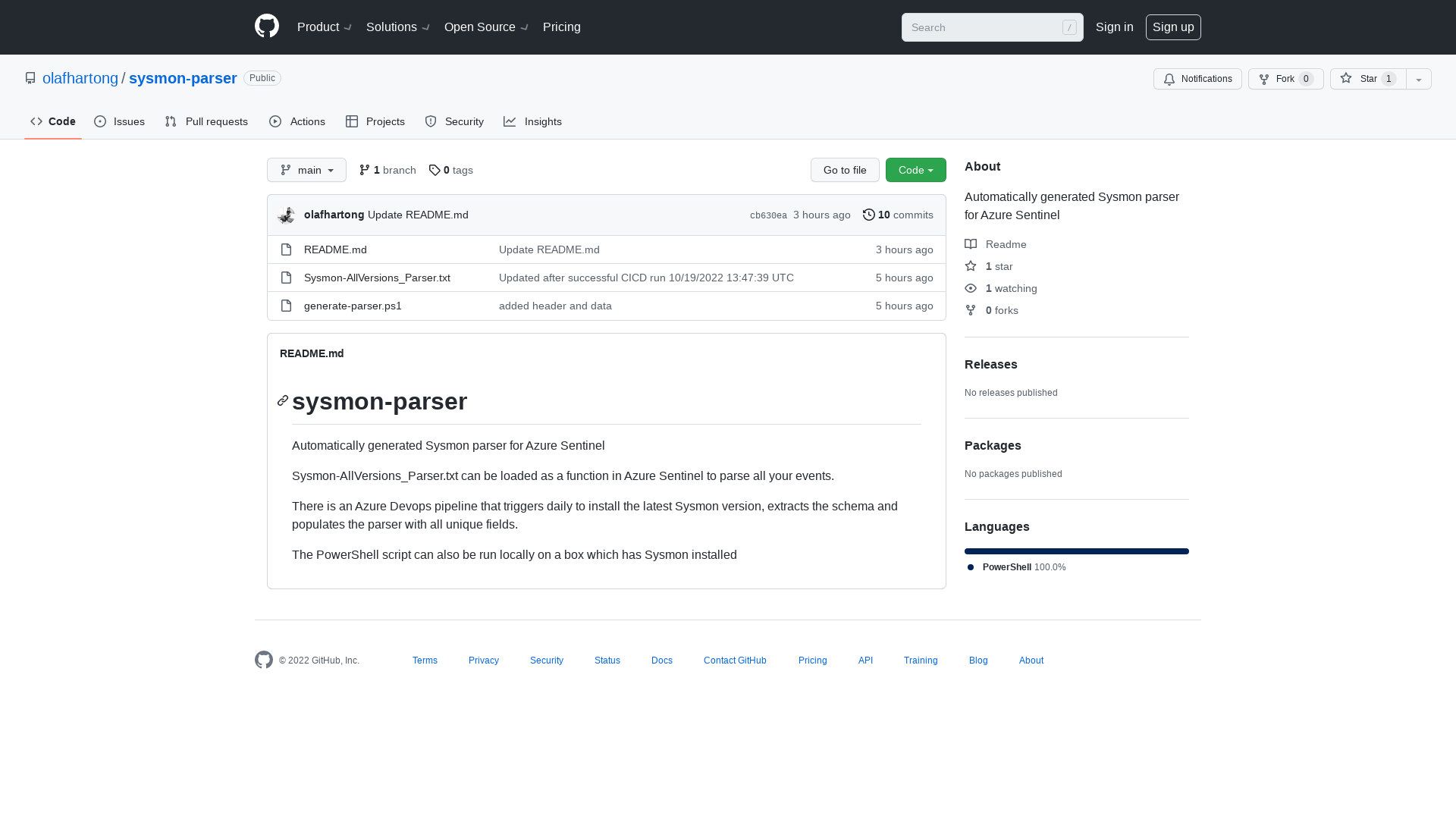Open the Sysmon-AllVersions_Parser.txt file link
Screen dimensions: 1456x819
pyautogui.click(x=377, y=278)
